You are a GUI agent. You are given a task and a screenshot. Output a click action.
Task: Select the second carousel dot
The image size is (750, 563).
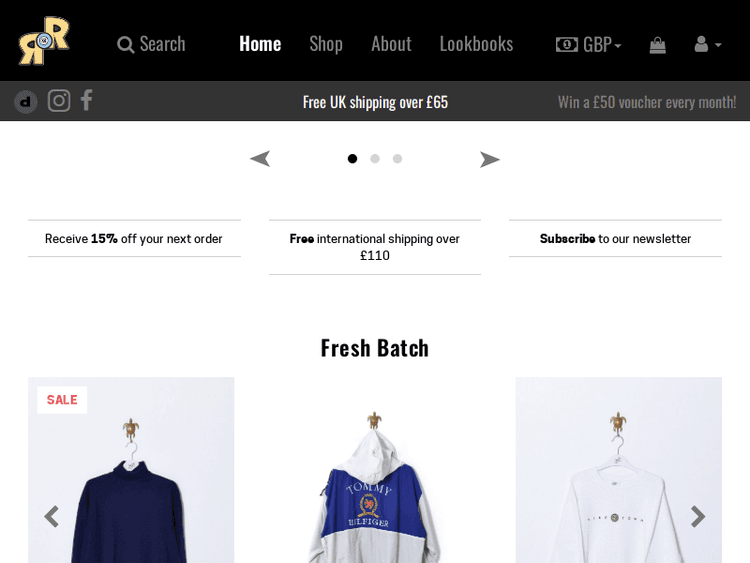(375, 159)
